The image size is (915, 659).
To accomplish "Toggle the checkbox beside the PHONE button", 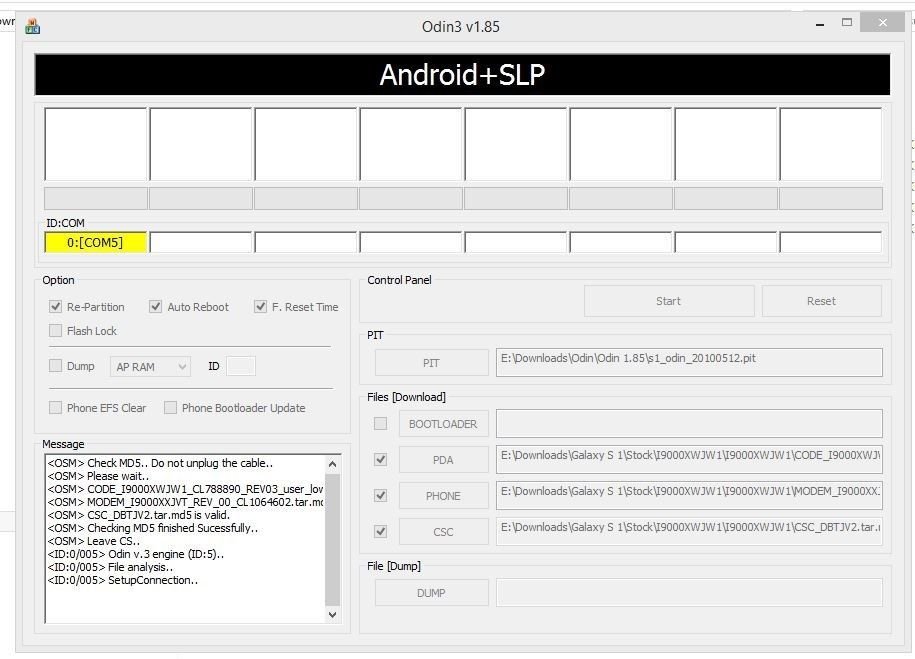I will [380, 496].
